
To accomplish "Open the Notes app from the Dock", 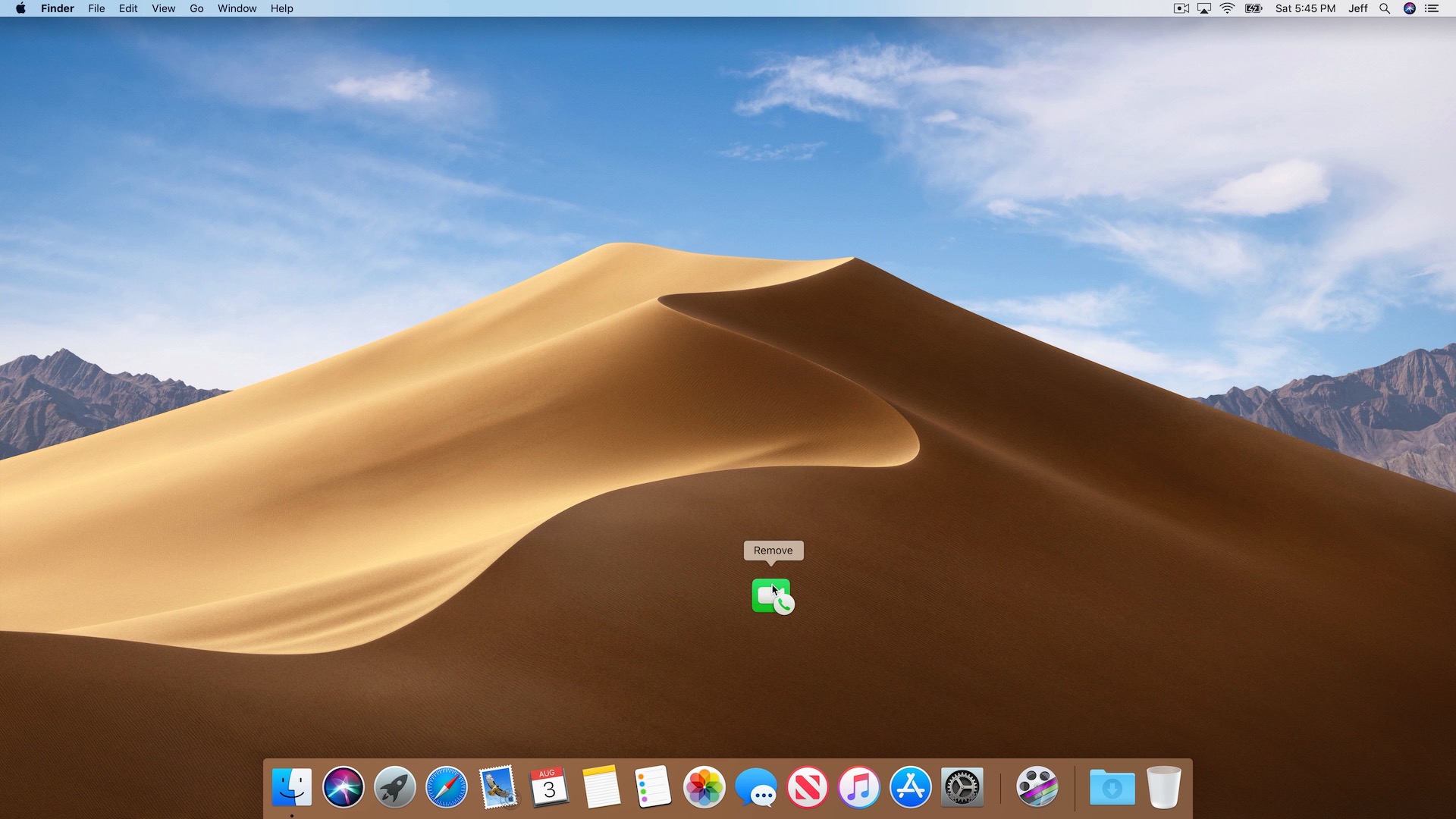I will coord(601,787).
